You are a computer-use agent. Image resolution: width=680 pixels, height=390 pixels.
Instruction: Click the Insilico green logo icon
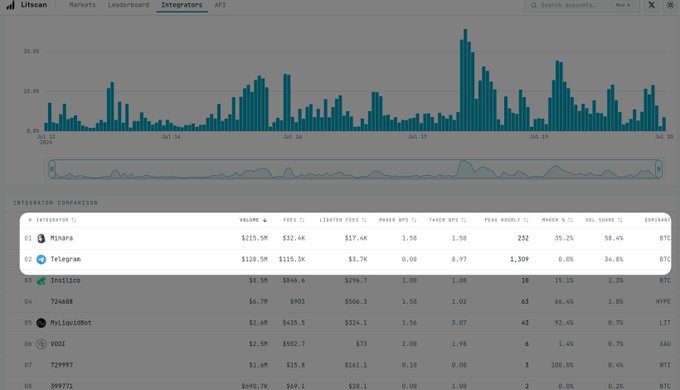point(41,281)
